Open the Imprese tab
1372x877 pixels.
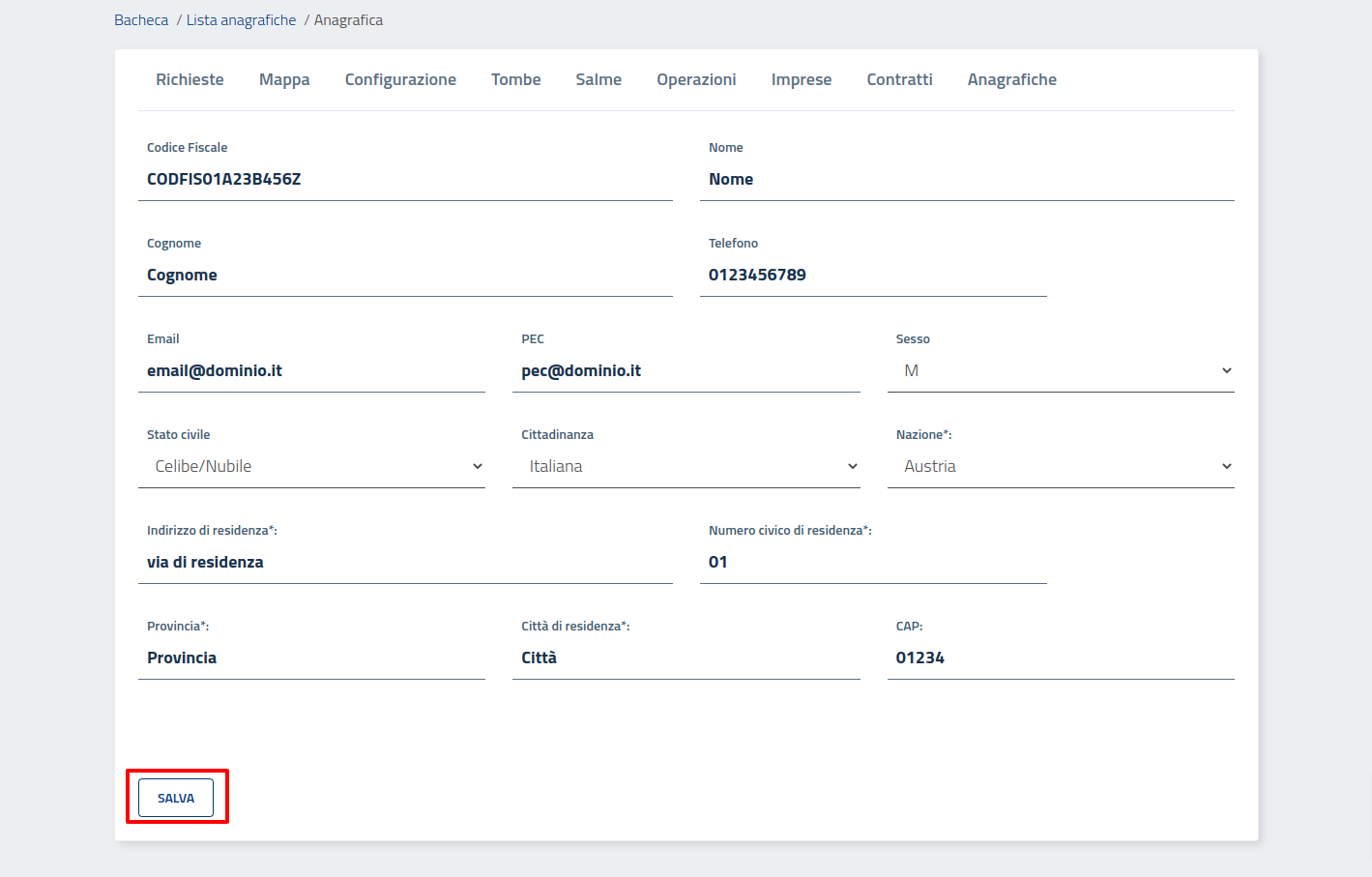(801, 79)
